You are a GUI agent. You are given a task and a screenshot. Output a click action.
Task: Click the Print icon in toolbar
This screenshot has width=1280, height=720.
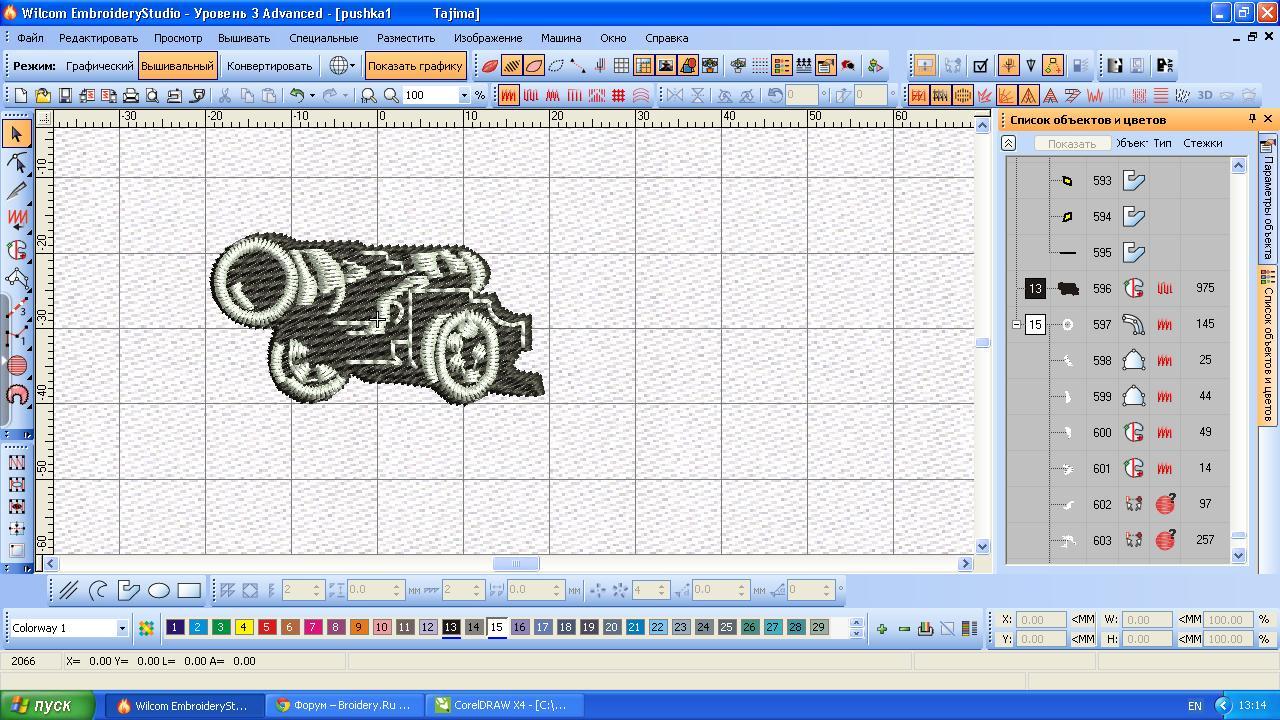(130, 96)
